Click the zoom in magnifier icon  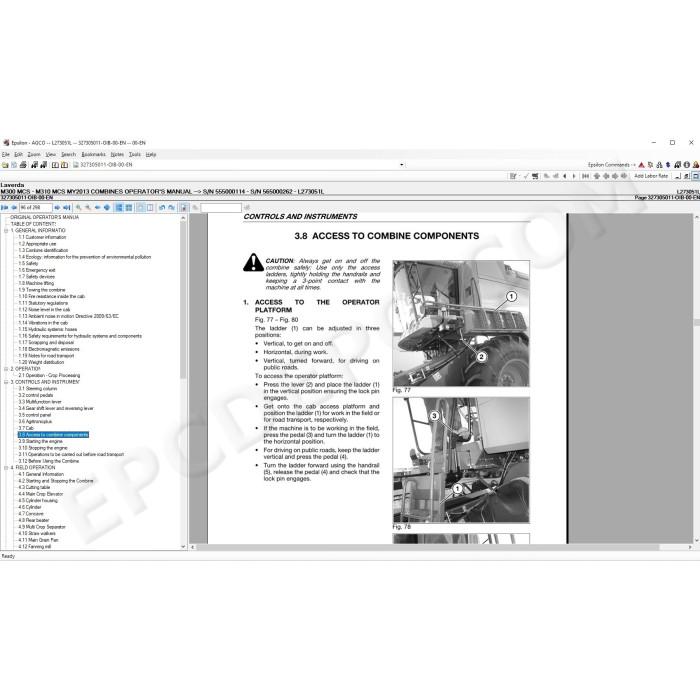click(x=79, y=208)
